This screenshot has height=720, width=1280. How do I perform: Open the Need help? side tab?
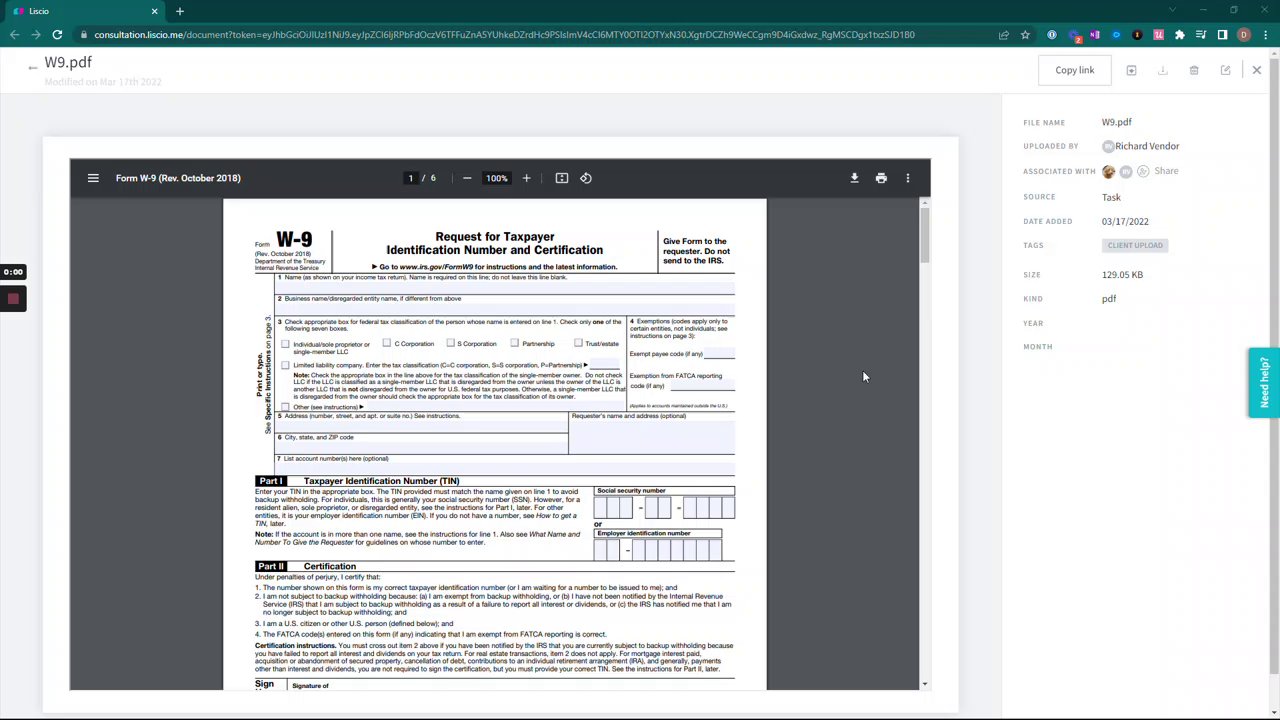[x=1264, y=382]
